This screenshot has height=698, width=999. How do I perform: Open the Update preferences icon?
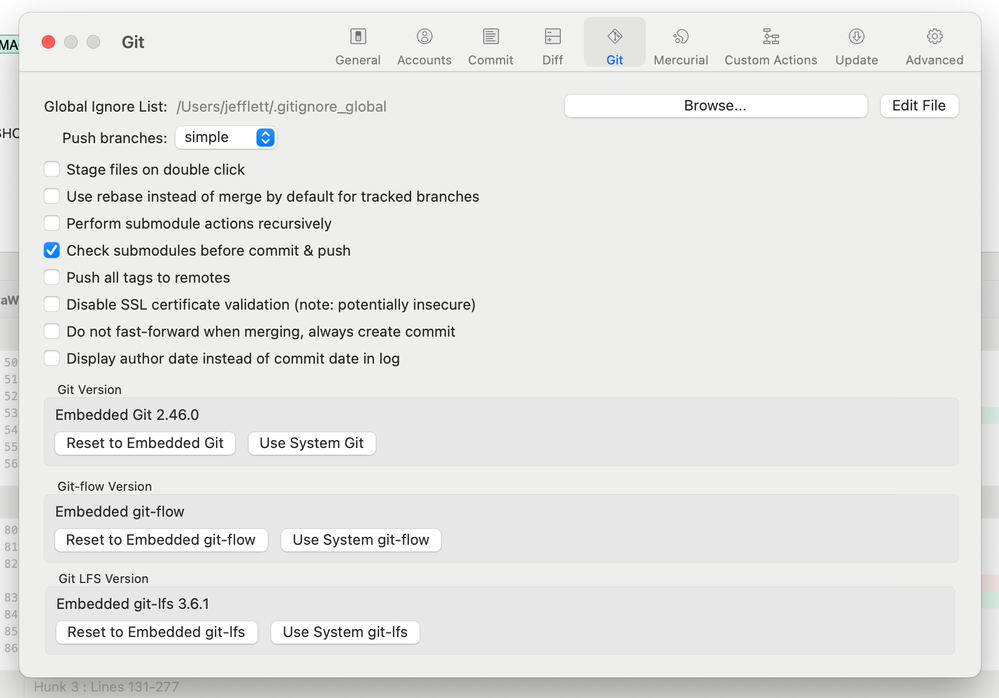pyautogui.click(x=857, y=37)
